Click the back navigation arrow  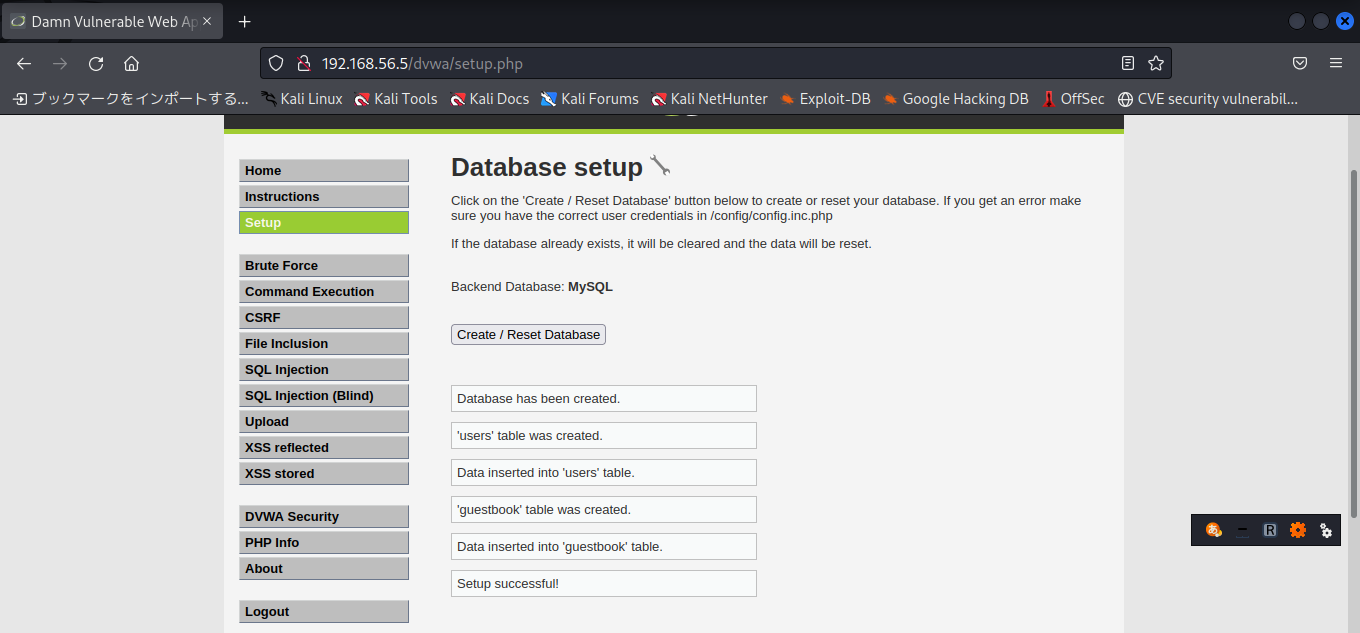(23, 62)
